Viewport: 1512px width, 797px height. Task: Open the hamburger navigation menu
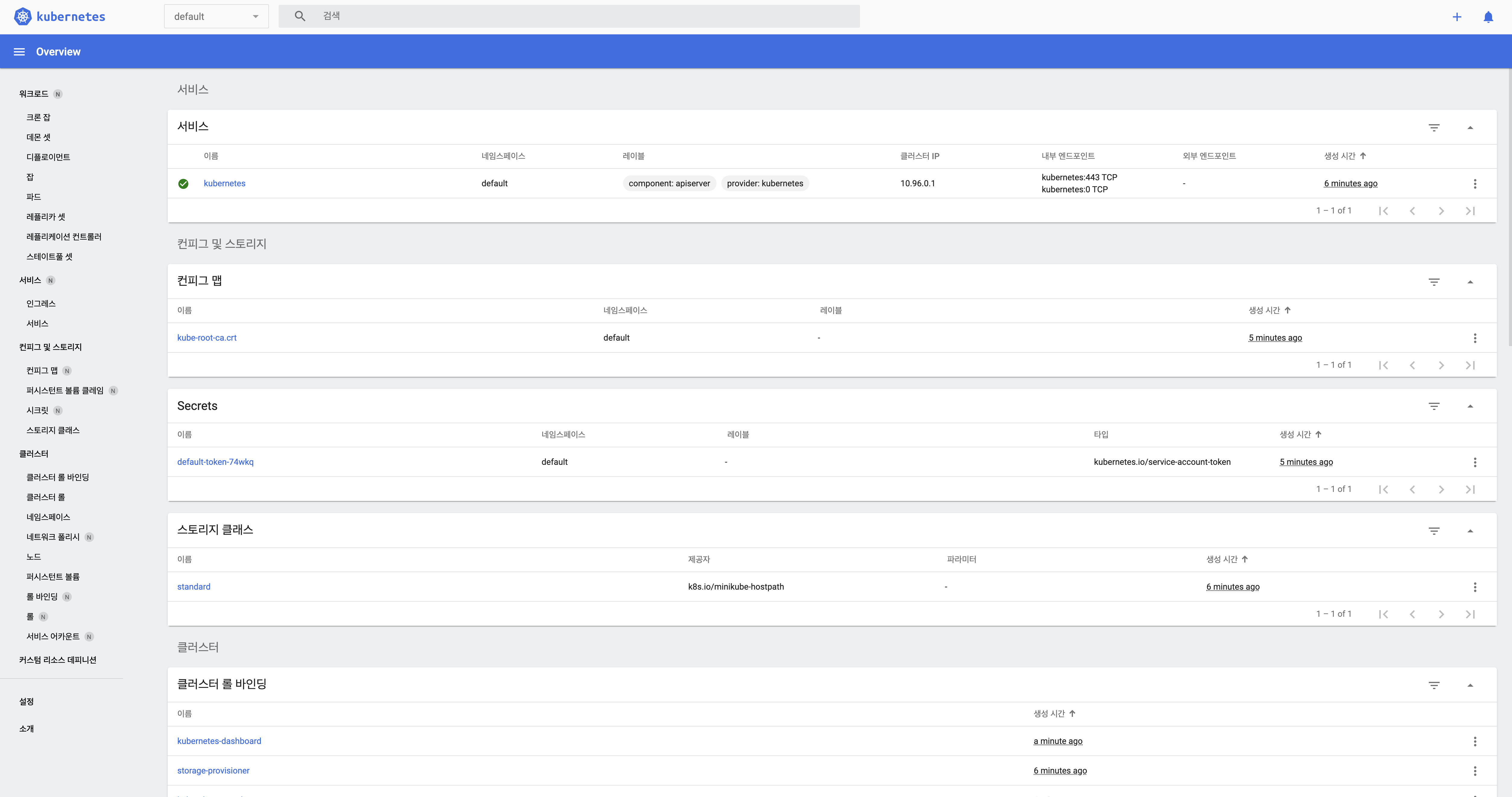click(19, 52)
